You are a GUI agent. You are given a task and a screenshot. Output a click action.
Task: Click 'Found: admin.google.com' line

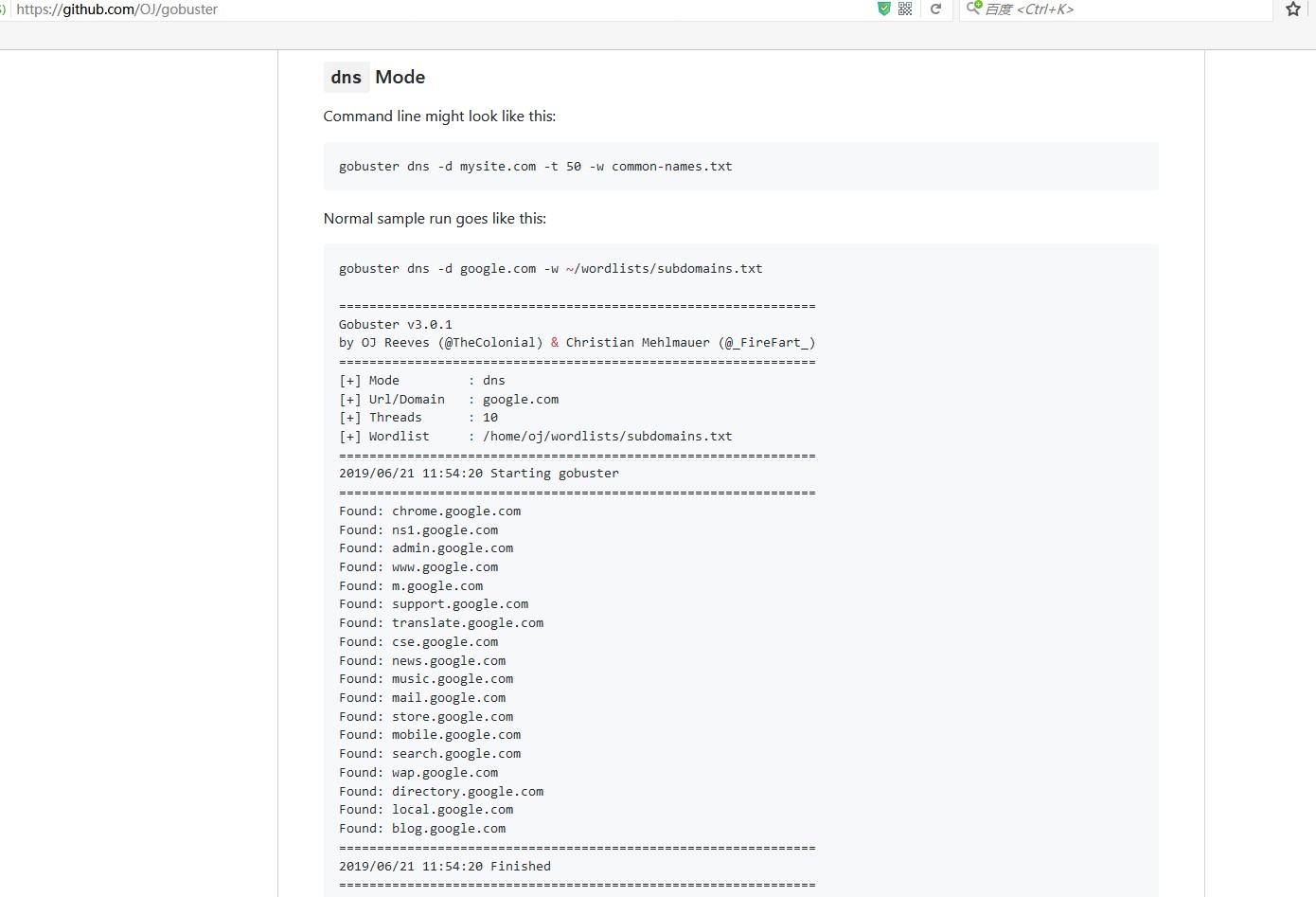(426, 547)
